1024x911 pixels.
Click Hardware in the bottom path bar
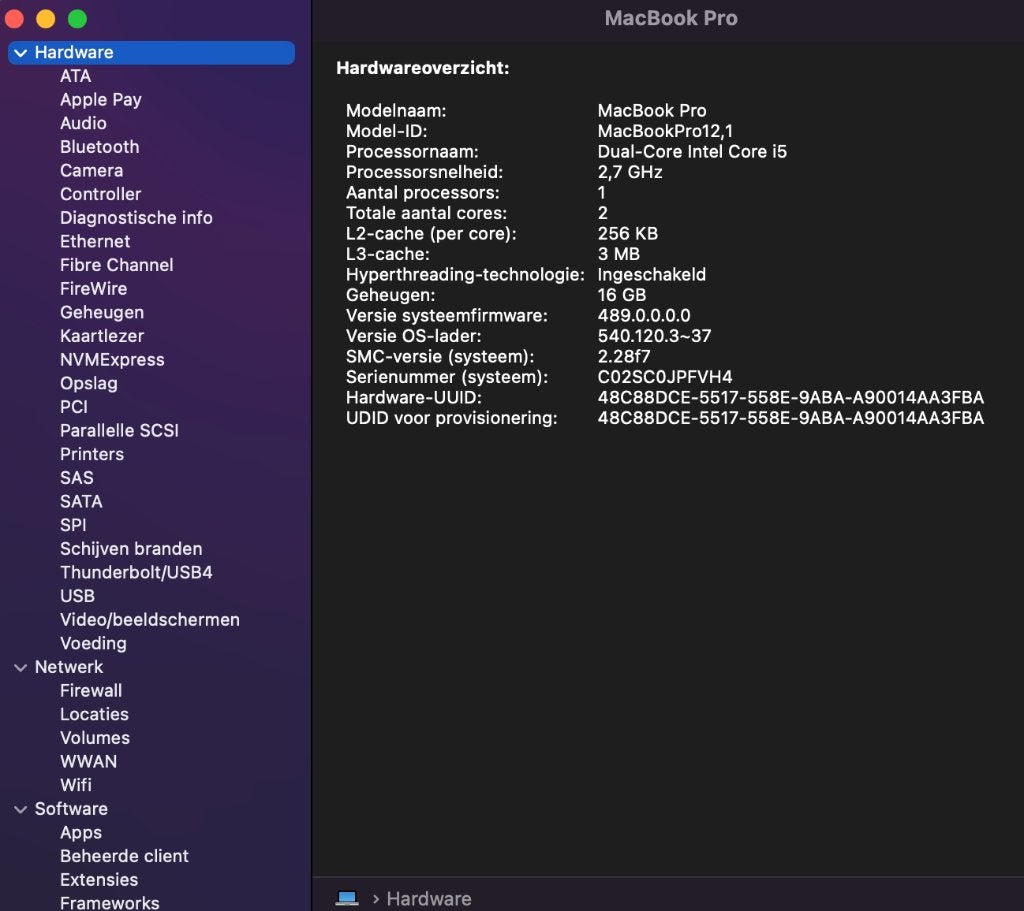[x=428, y=899]
